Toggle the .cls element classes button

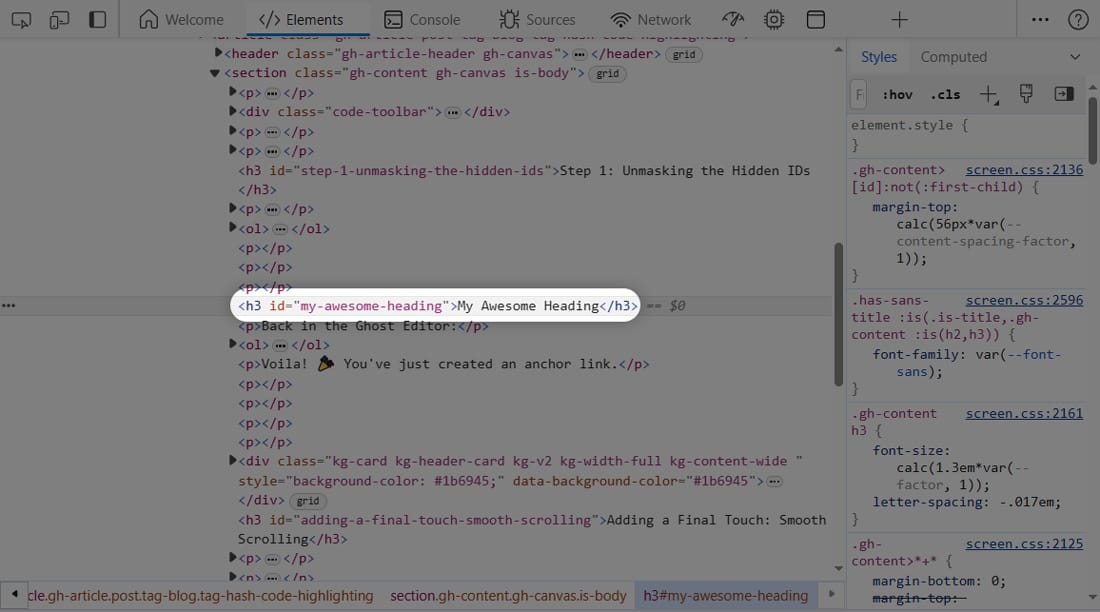[945, 94]
